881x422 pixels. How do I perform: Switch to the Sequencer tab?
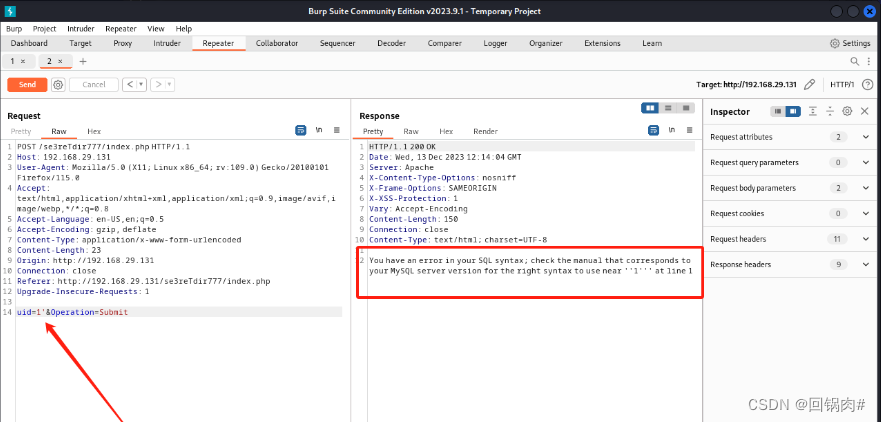(337, 43)
